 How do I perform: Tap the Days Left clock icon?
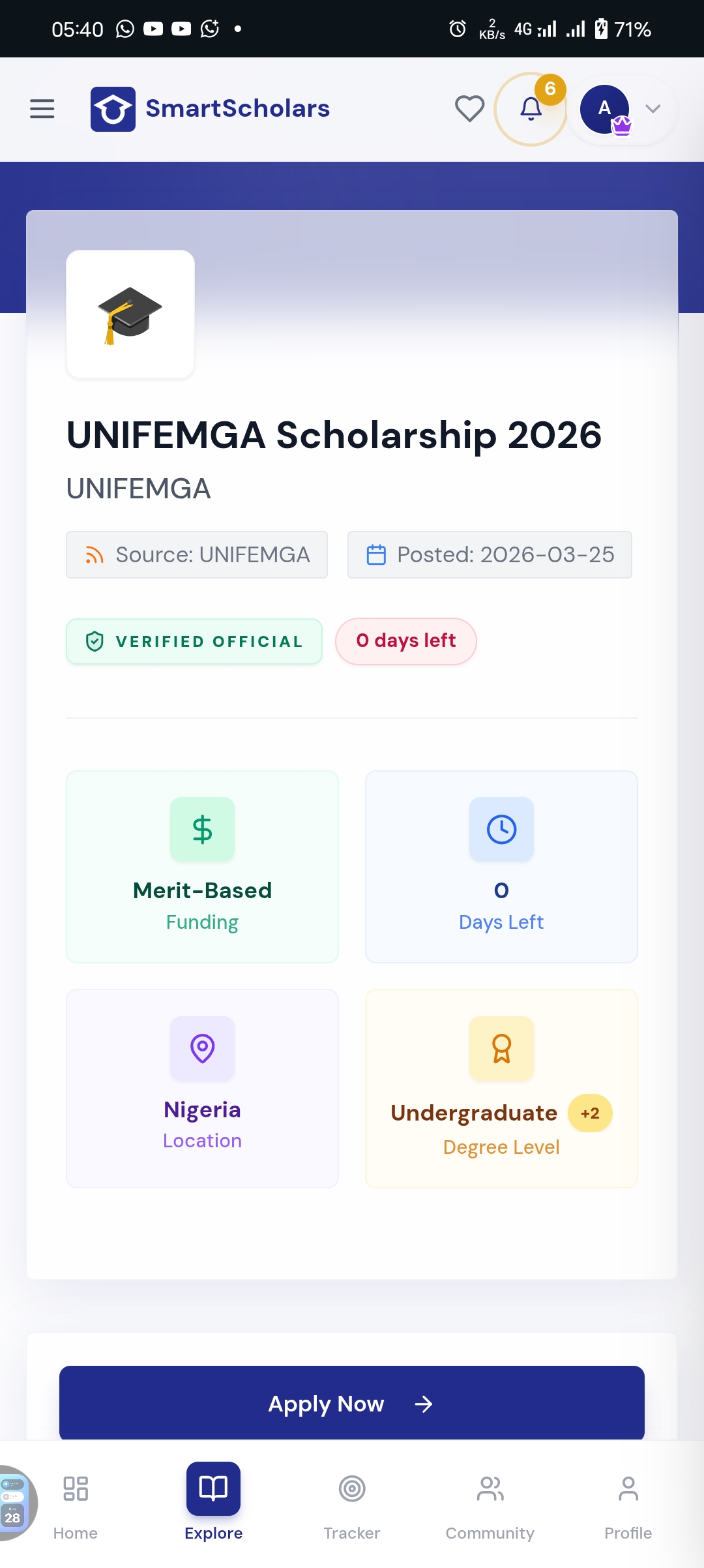tap(501, 830)
